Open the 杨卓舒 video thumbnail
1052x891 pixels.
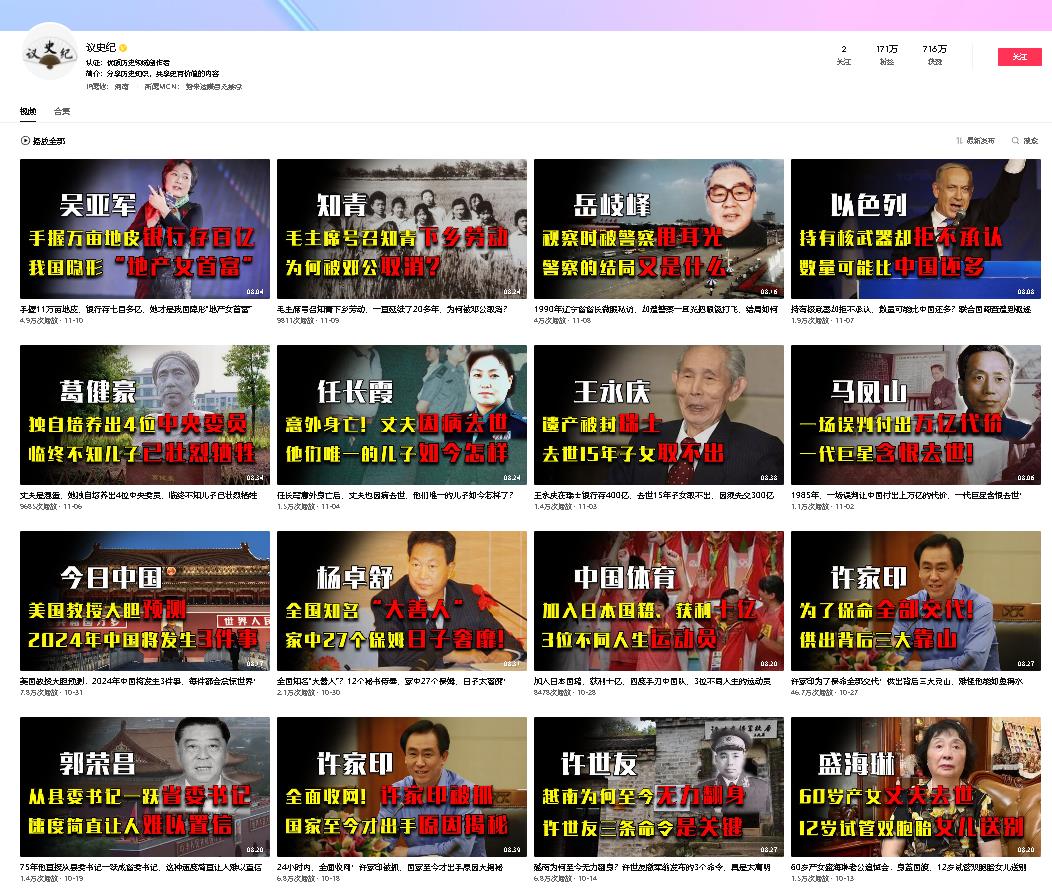pos(401,600)
